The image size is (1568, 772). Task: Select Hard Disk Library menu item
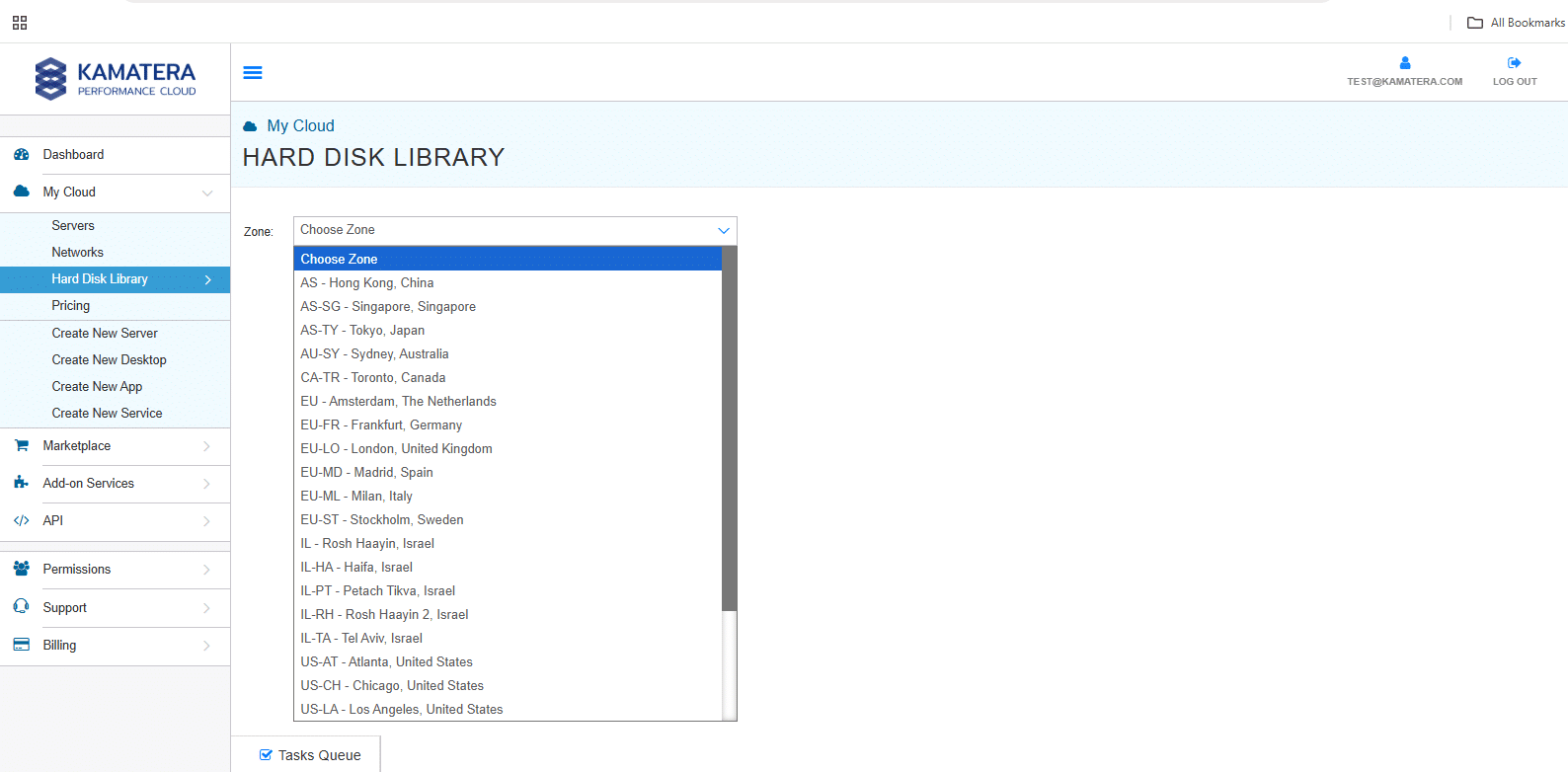(x=116, y=279)
